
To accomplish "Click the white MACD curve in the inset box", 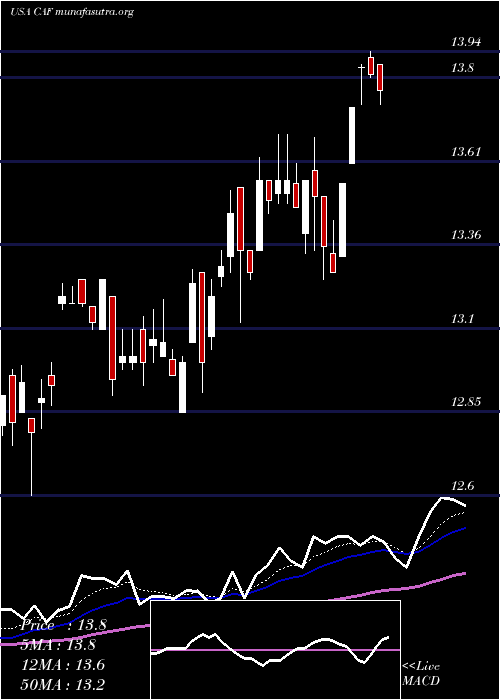I will click(270, 650).
